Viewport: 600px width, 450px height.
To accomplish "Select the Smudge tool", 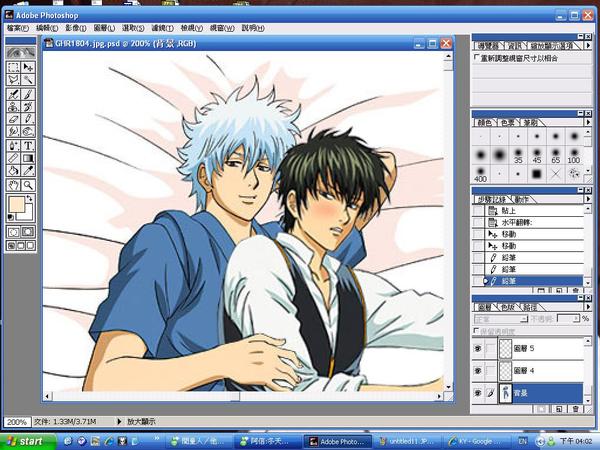I will [13, 131].
